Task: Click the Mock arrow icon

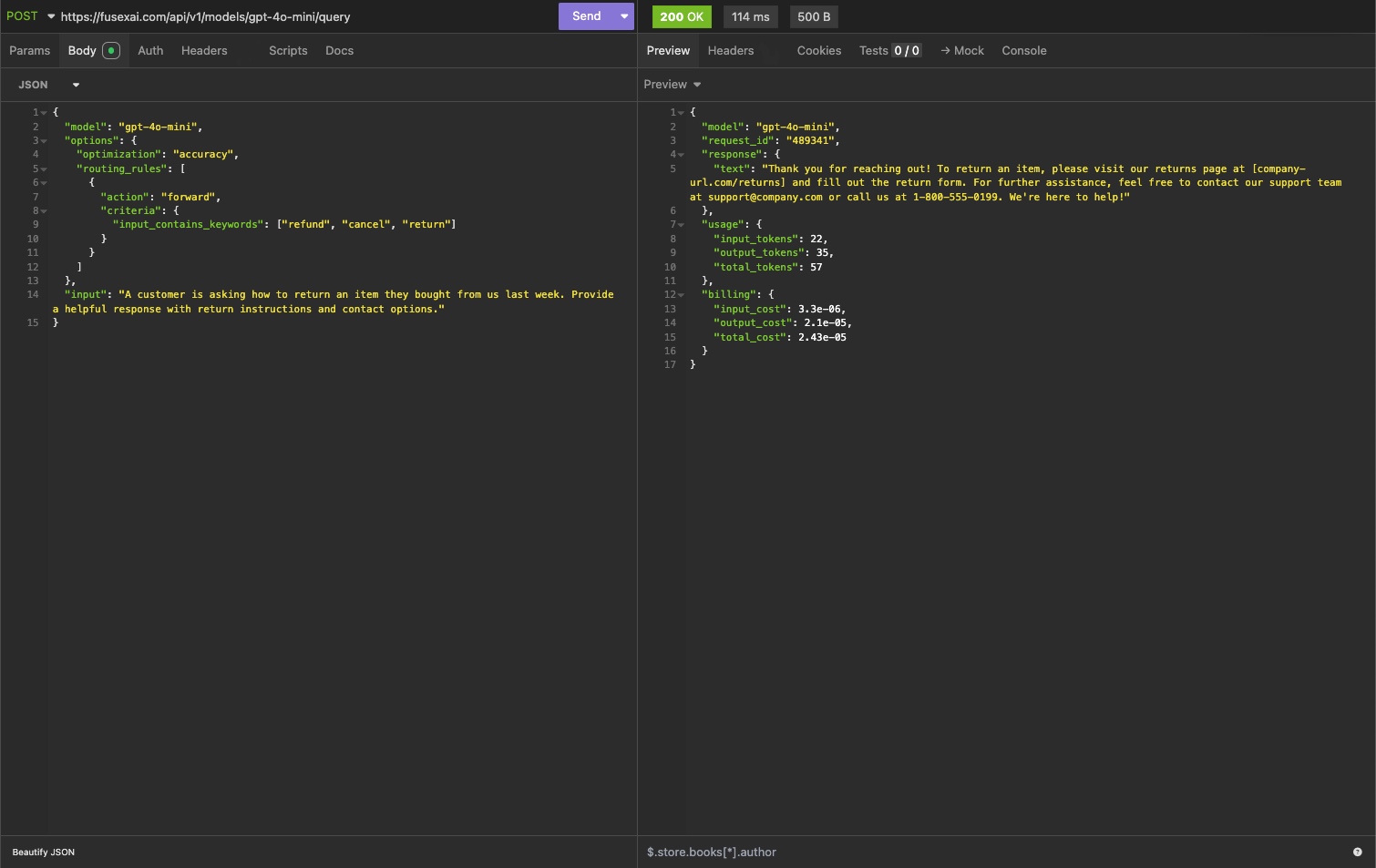Action: click(945, 51)
